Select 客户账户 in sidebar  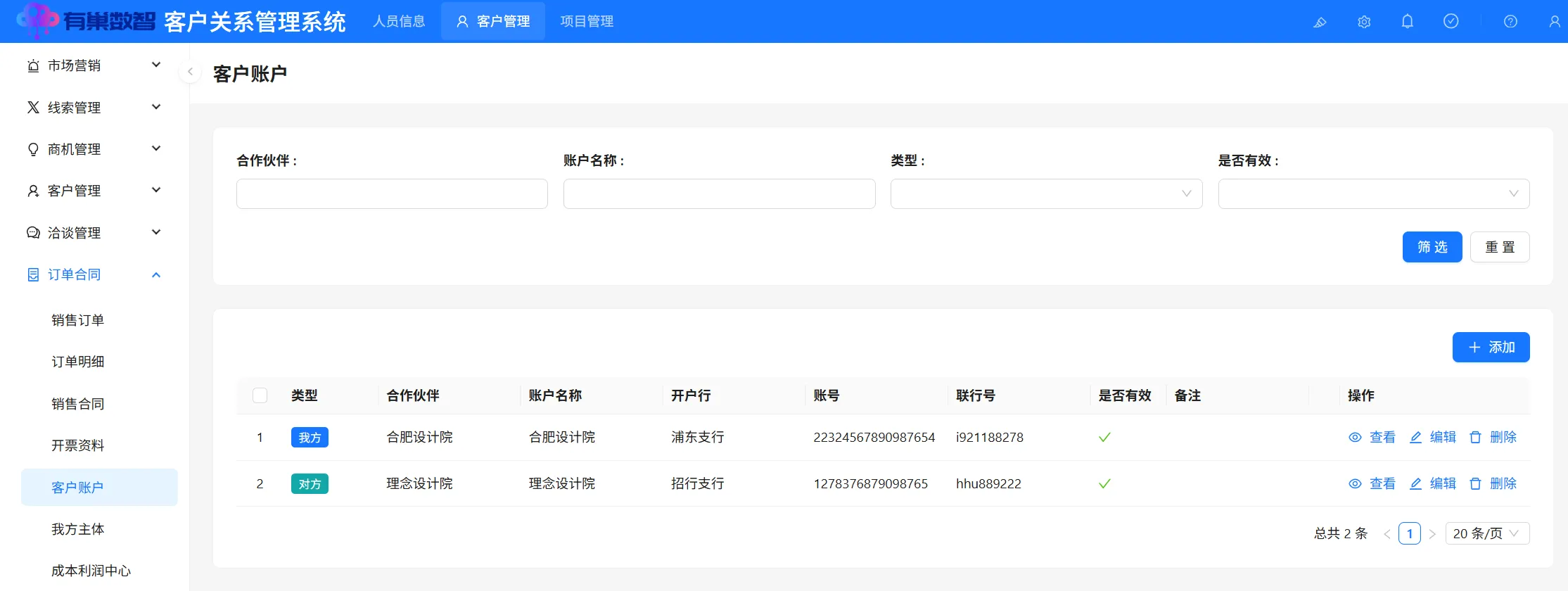(99, 487)
